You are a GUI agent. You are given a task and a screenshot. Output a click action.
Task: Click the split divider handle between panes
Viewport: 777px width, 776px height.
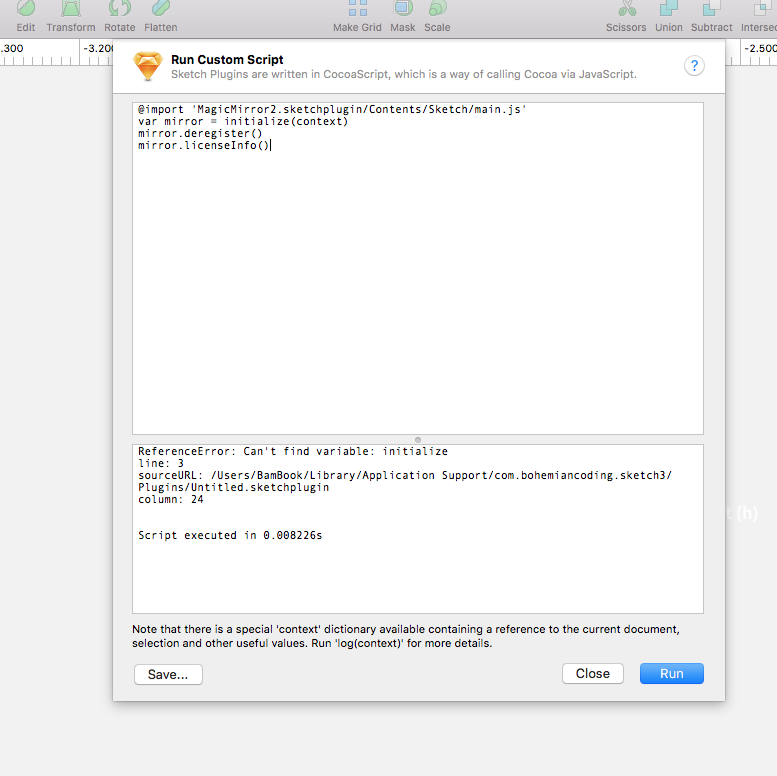click(x=418, y=440)
